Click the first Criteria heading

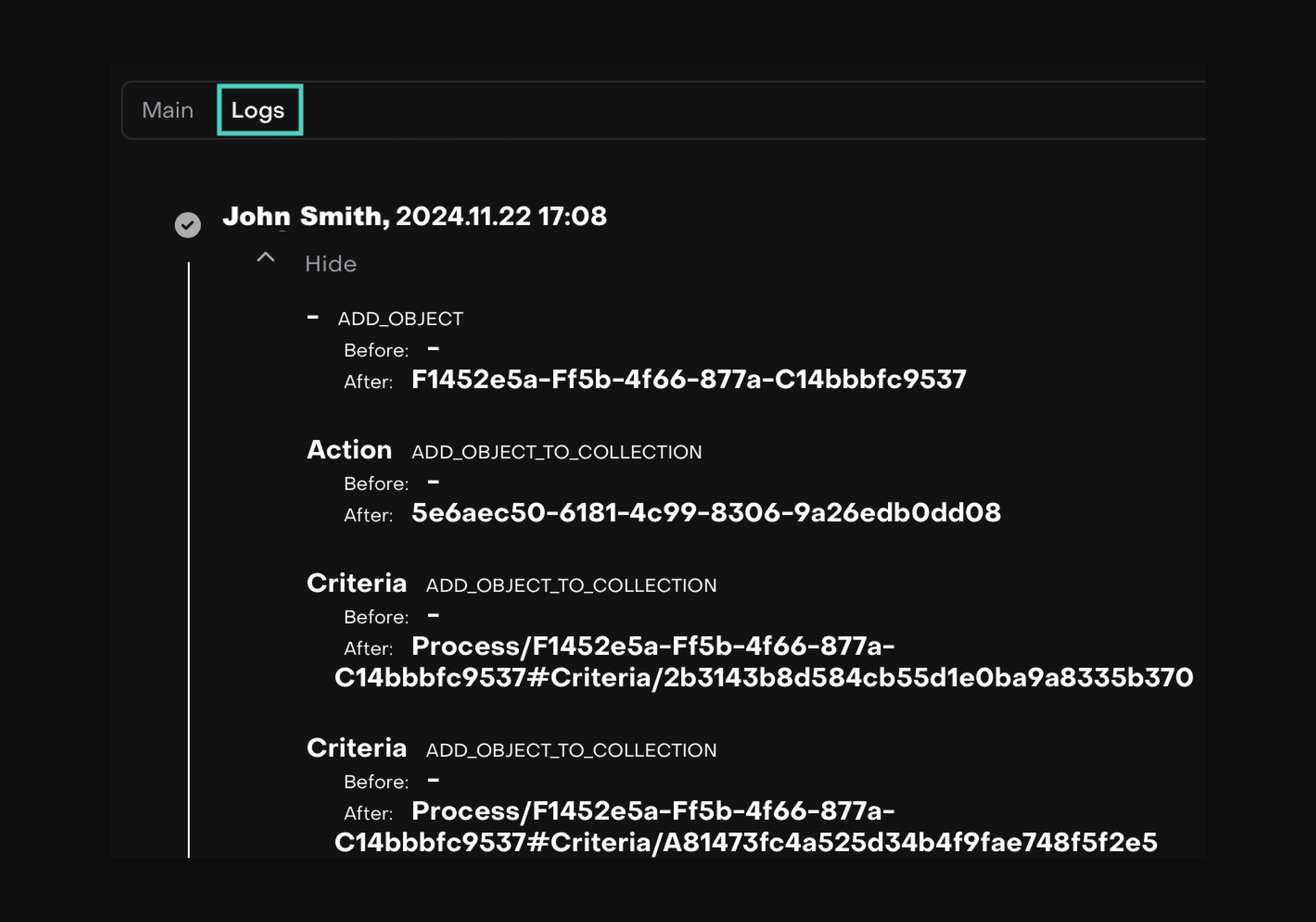[x=356, y=584]
